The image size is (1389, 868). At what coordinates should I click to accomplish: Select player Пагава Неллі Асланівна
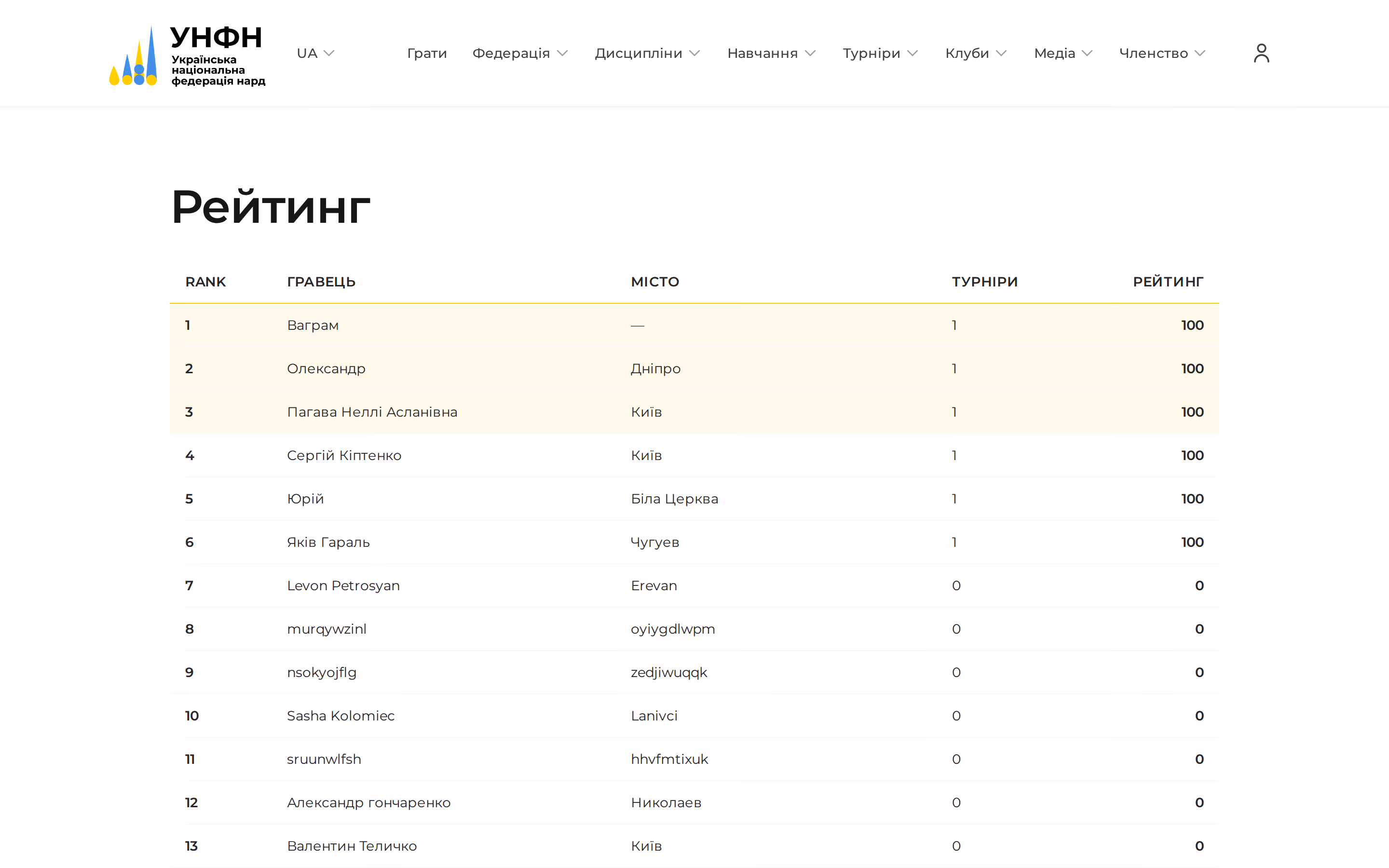click(372, 412)
